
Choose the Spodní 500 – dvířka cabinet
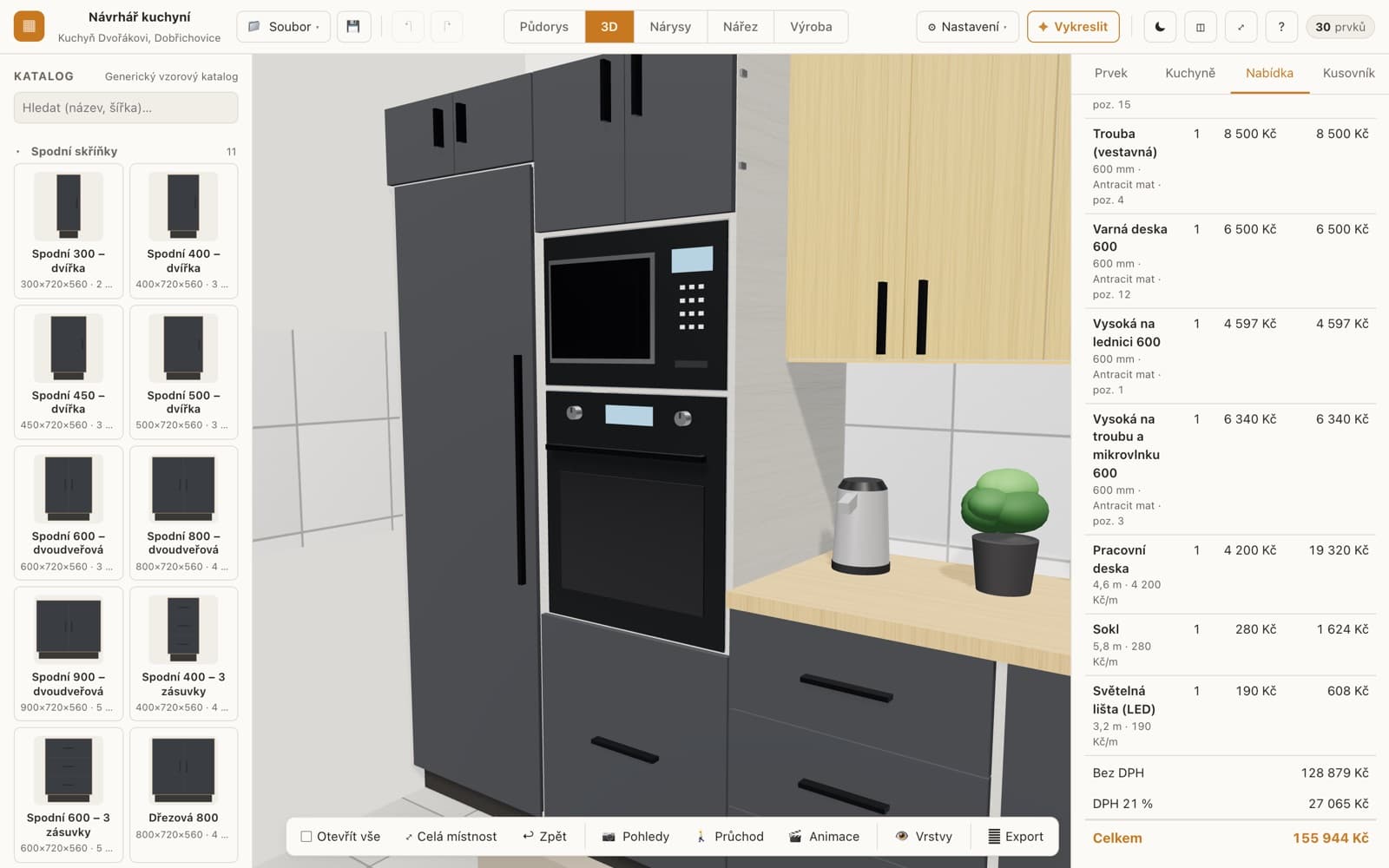(183, 372)
